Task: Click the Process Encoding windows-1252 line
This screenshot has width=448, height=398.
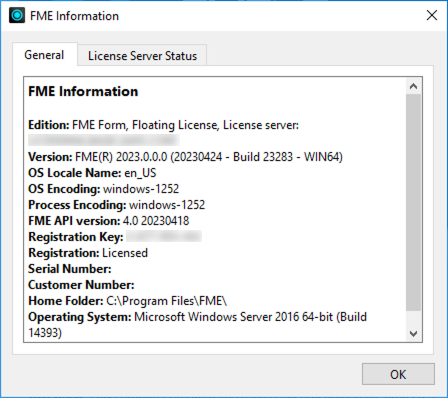Action: click(117, 205)
